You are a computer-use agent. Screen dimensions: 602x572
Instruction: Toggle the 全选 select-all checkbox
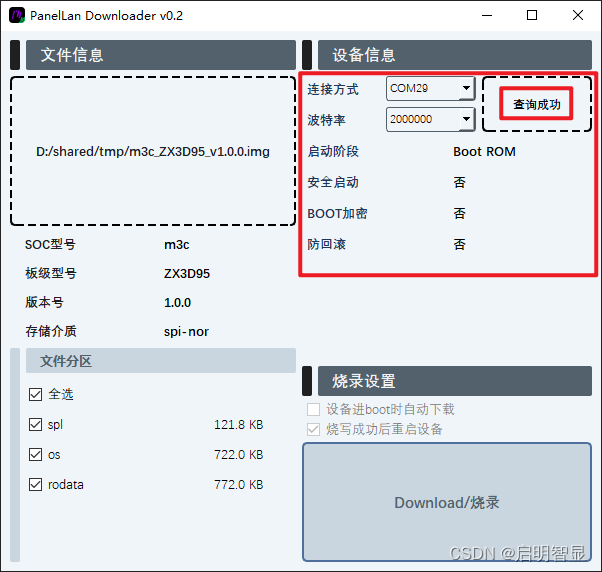click(x=36, y=394)
